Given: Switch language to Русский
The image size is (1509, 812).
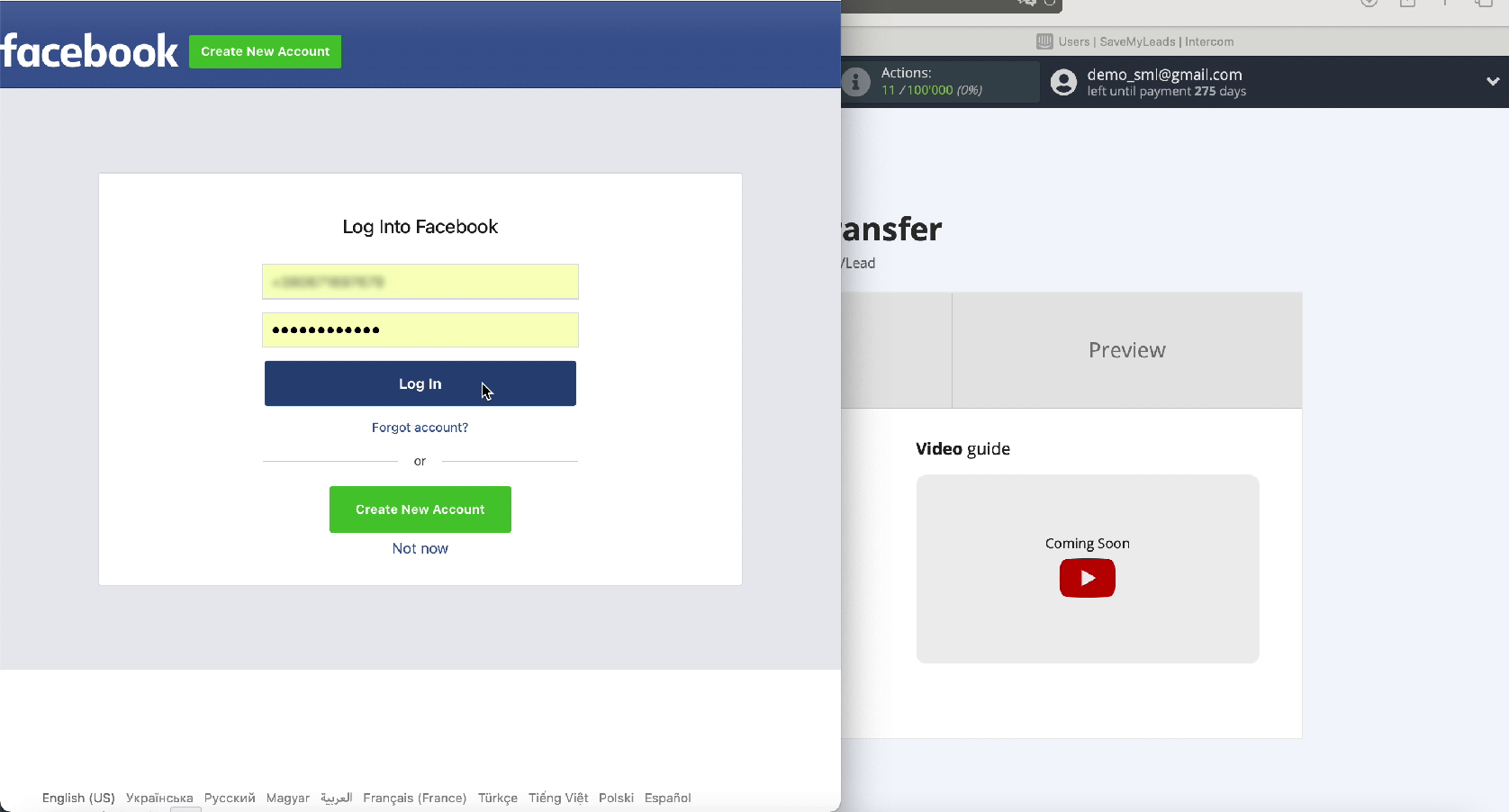Looking at the screenshot, I should [230, 798].
